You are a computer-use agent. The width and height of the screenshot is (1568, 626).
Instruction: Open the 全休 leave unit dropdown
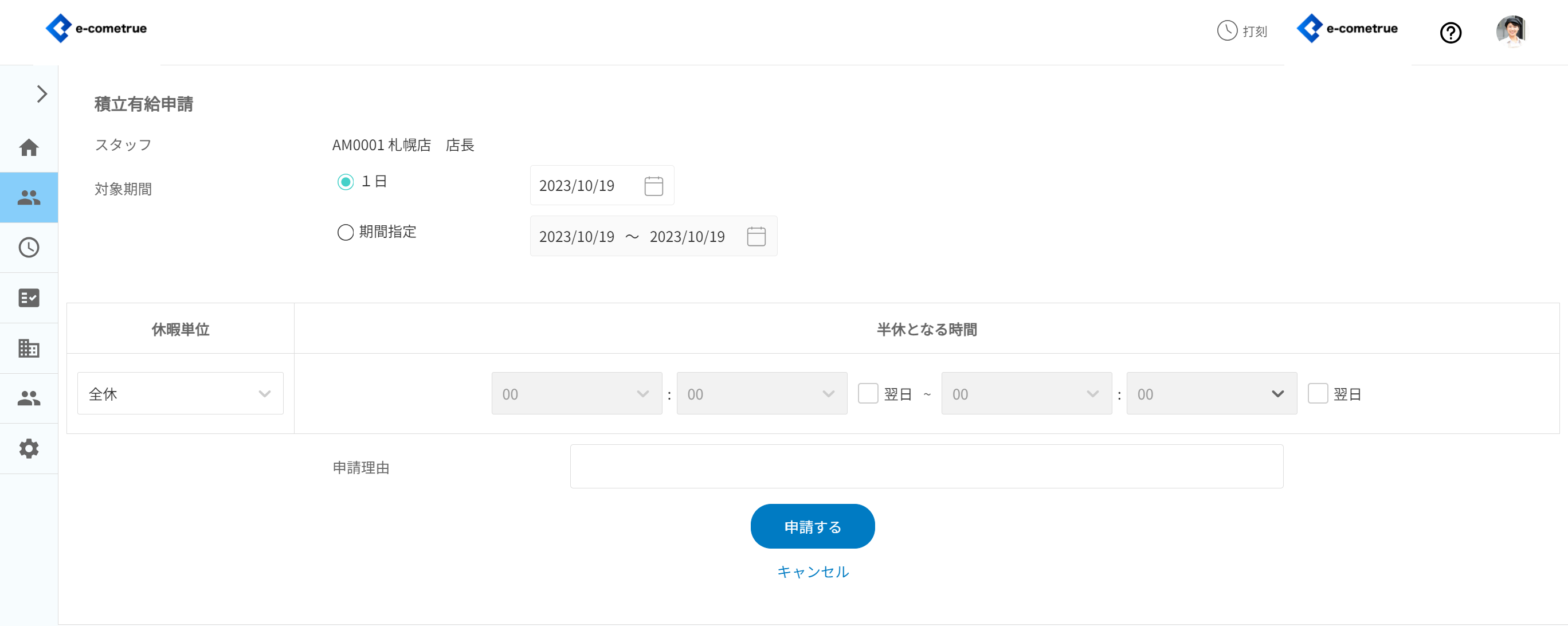tap(180, 393)
